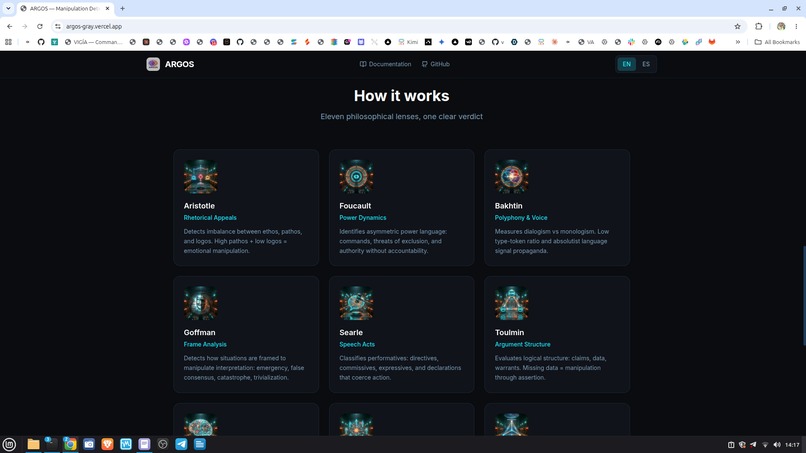The image size is (806, 453).
Task: Select the ARGOS browser tab
Action: [63, 9]
